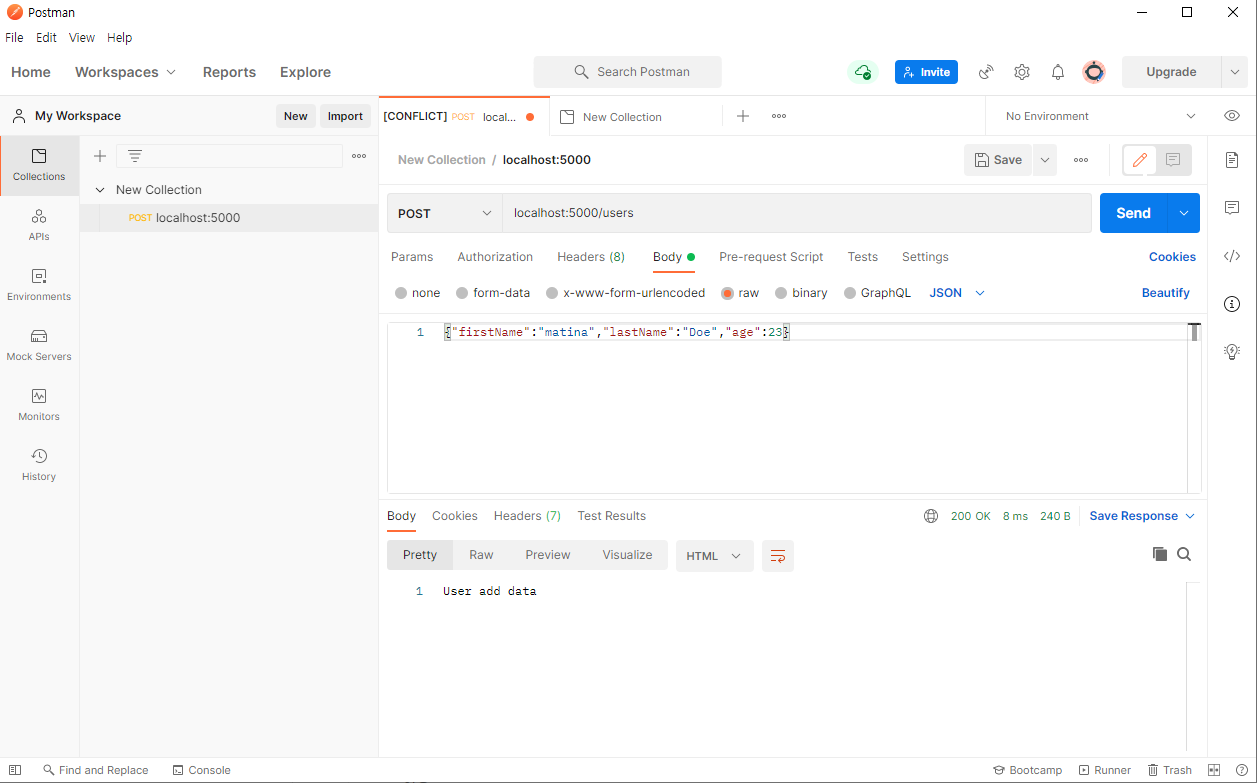Open Comments icon in right sidebar
1257x783 pixels.
coord(1232,208)
